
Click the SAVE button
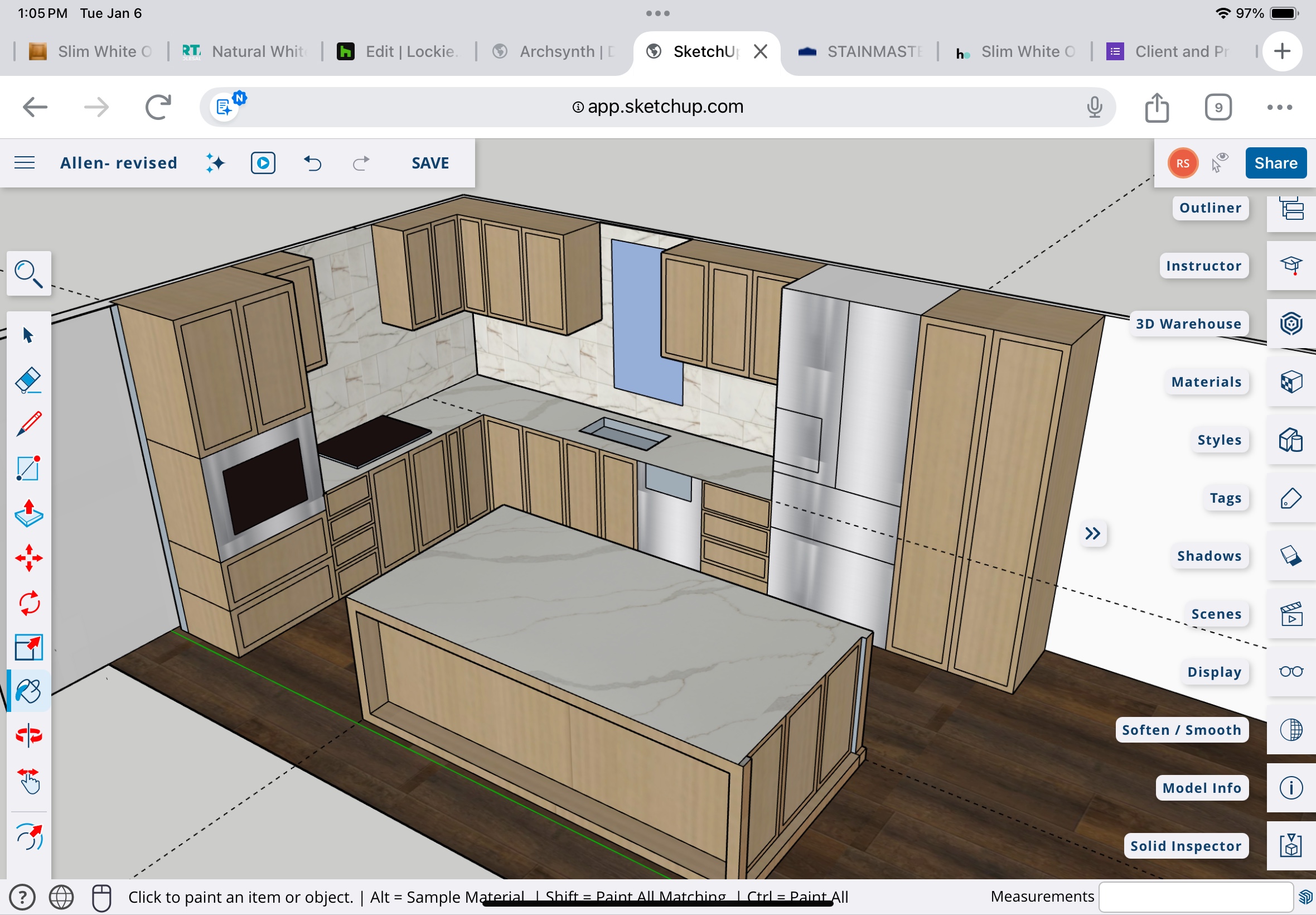[430, 163]
